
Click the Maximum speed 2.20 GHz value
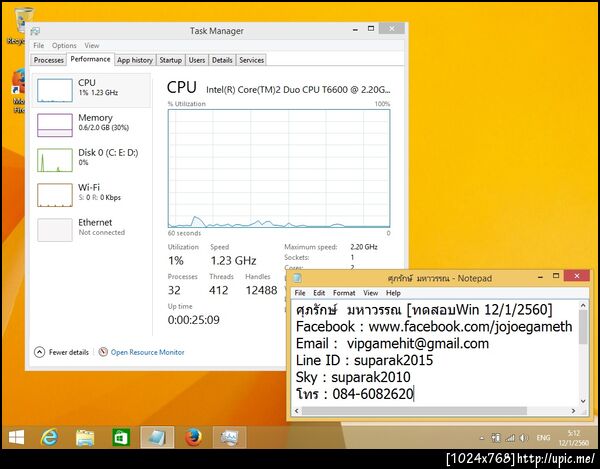pyautogui.click(x=364, y=247)
